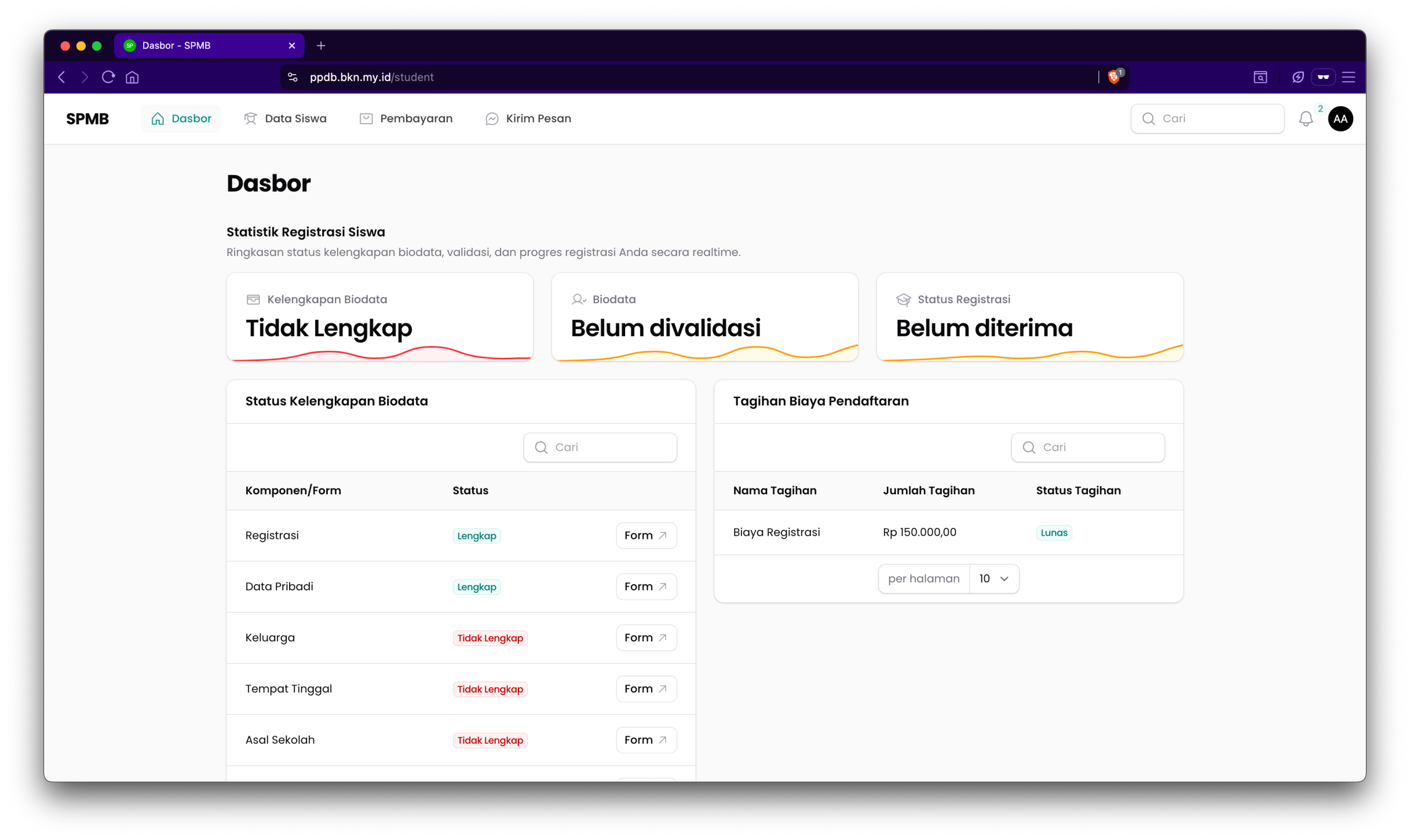Click the Brave Shields lion icon
Viewport: 1410px width, 840px height.
pyautogui.click(x=1113, y=77)
